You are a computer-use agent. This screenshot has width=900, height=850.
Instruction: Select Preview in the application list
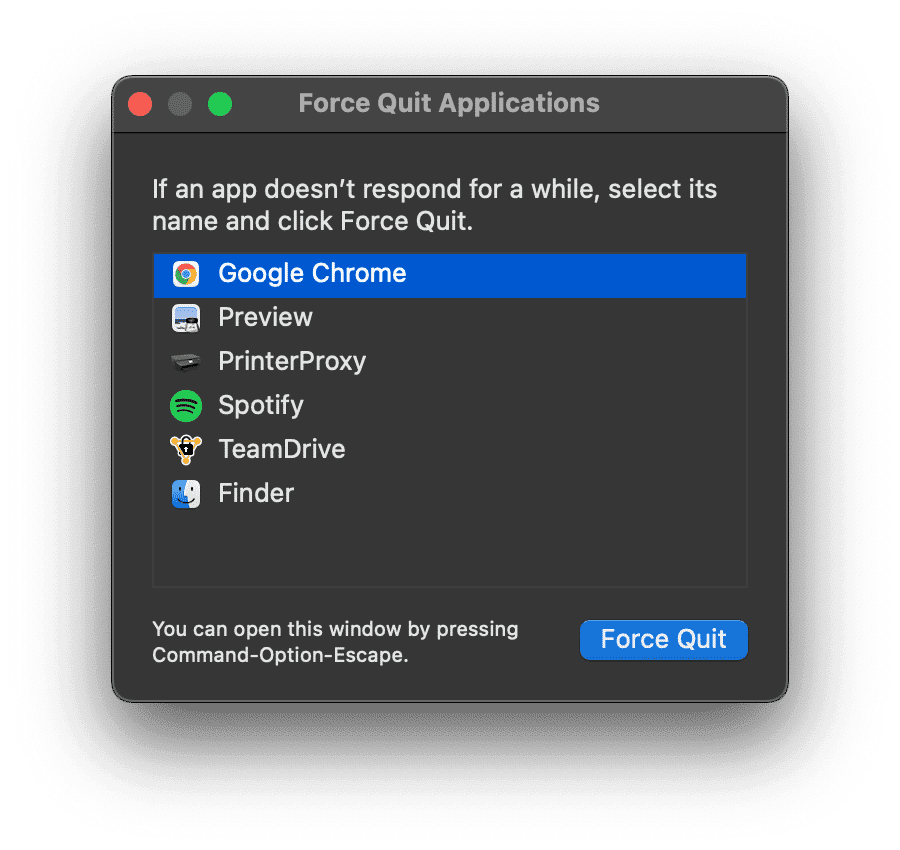(265, 317)
